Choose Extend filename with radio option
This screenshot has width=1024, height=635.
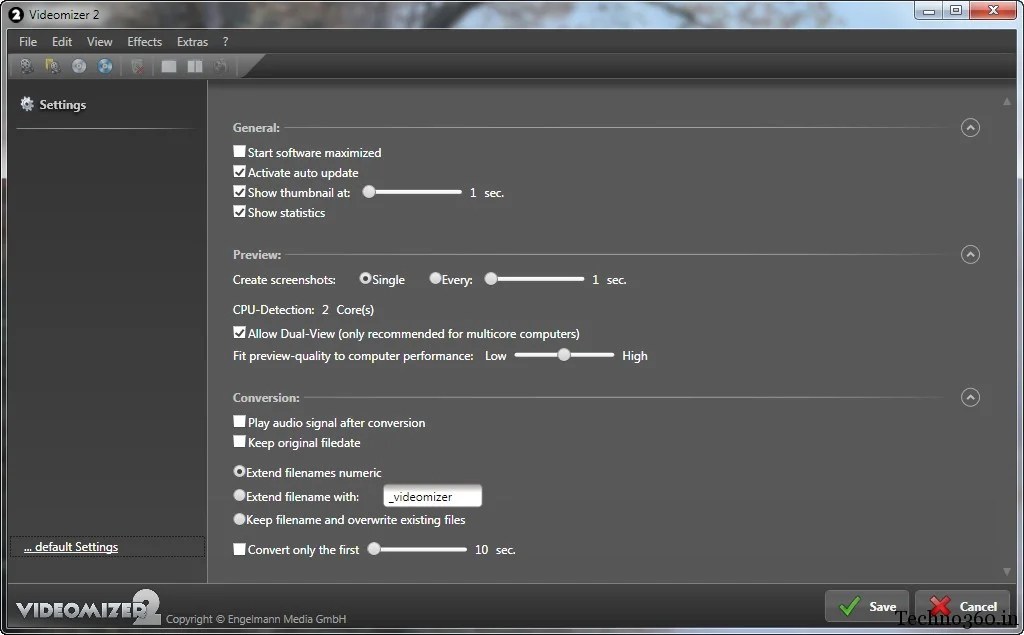pyautogui.click(x=239, y=495)
